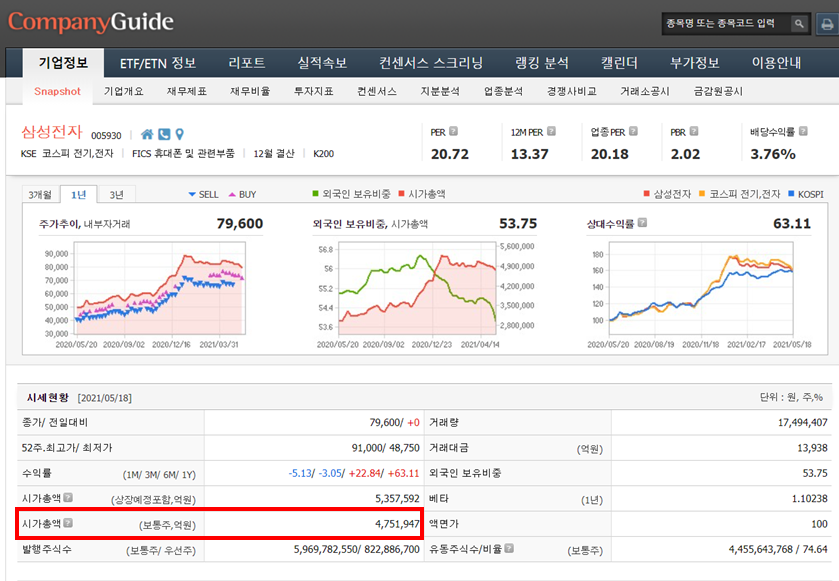Click the CompanyGuide logo
This screenshot has height=581, width=839.
click(90, 22)
